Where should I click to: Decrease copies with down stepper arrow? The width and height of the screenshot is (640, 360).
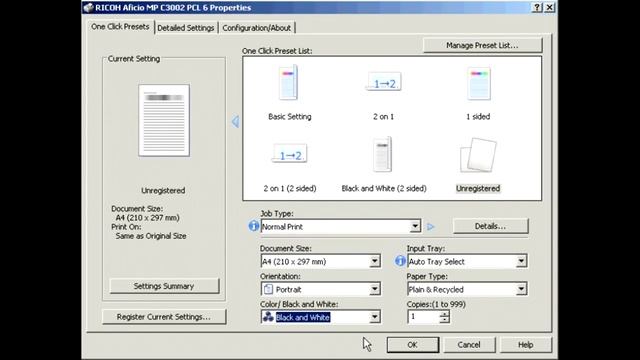(444, 320)
